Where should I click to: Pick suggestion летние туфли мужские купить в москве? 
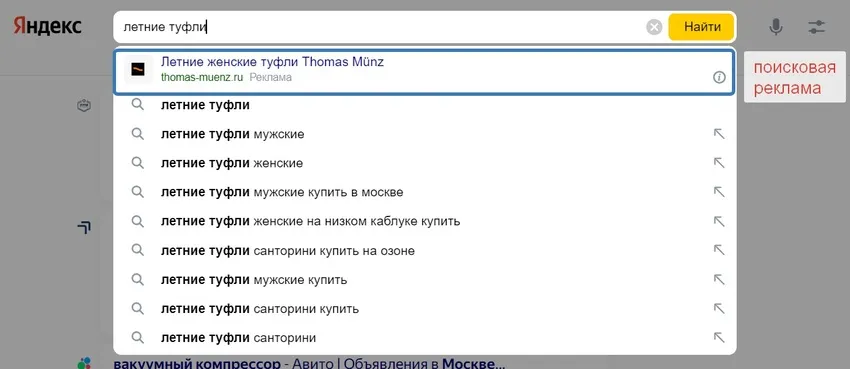[424, 192]
